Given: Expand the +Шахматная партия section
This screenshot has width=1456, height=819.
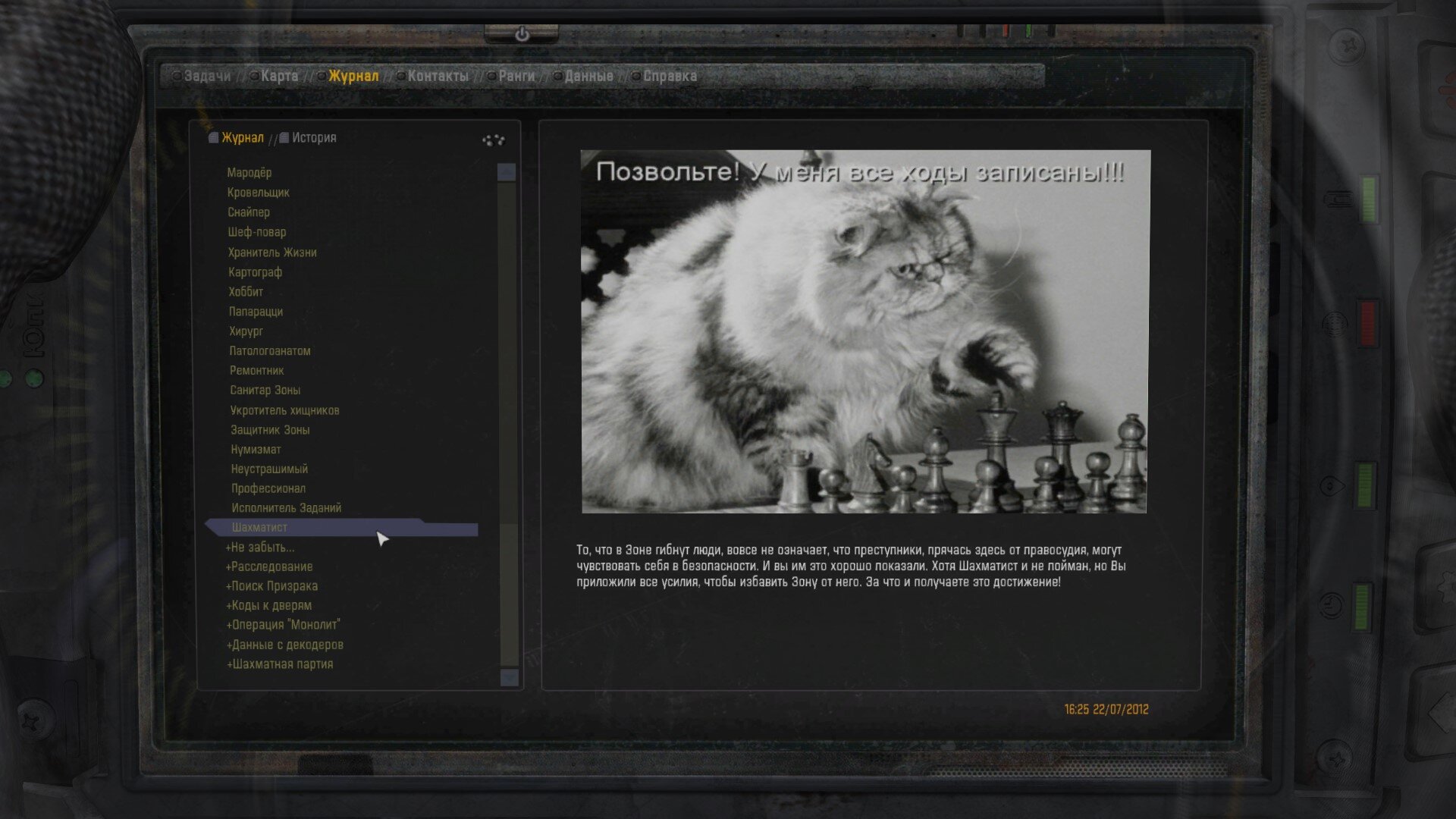Looking at the screenshot, I should 280,664.
